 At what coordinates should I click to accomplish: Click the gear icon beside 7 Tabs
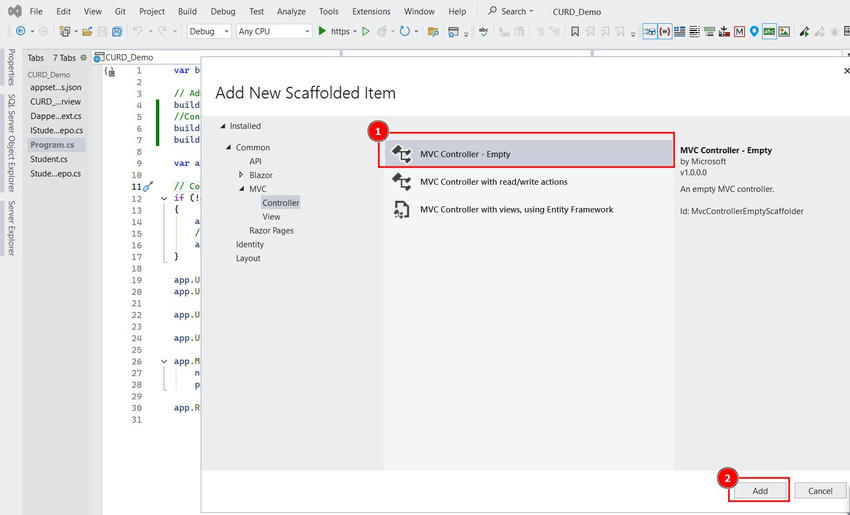coord(83,57)
